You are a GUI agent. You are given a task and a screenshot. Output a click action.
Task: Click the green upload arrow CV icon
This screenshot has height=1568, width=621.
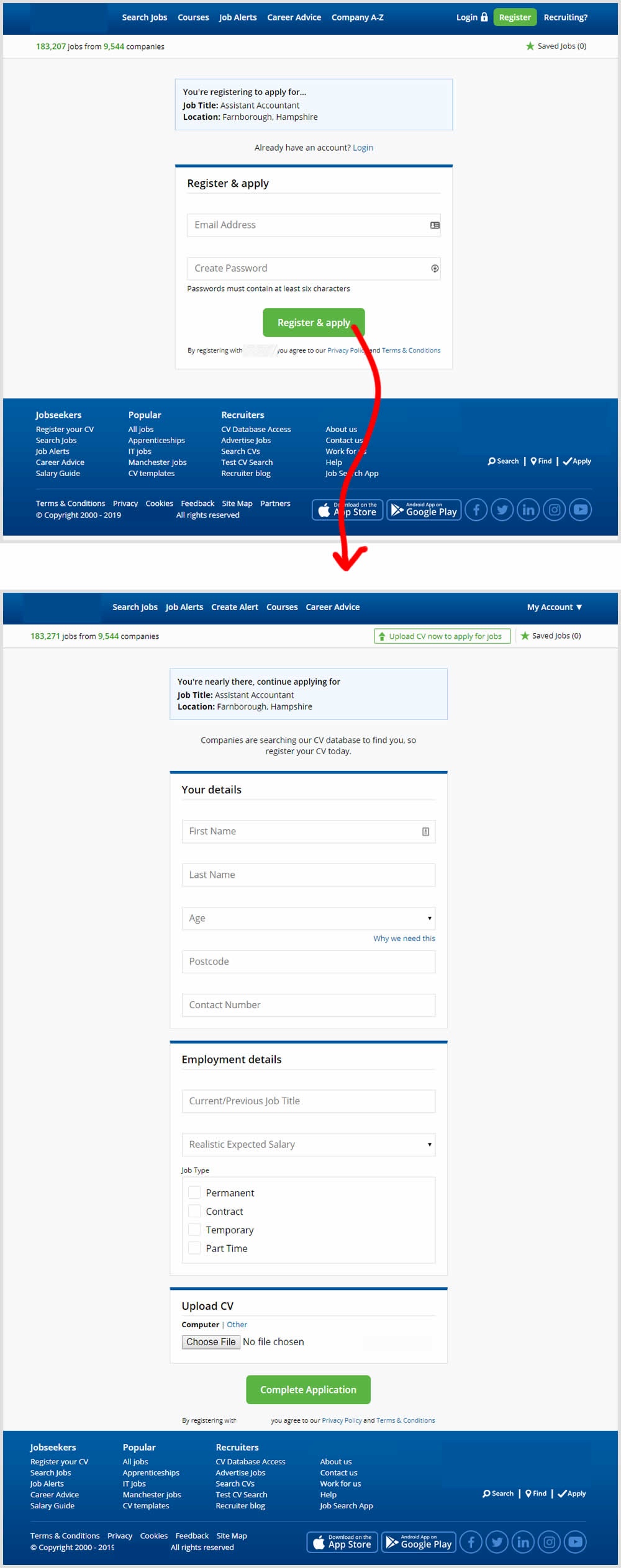tap(382, 636)
